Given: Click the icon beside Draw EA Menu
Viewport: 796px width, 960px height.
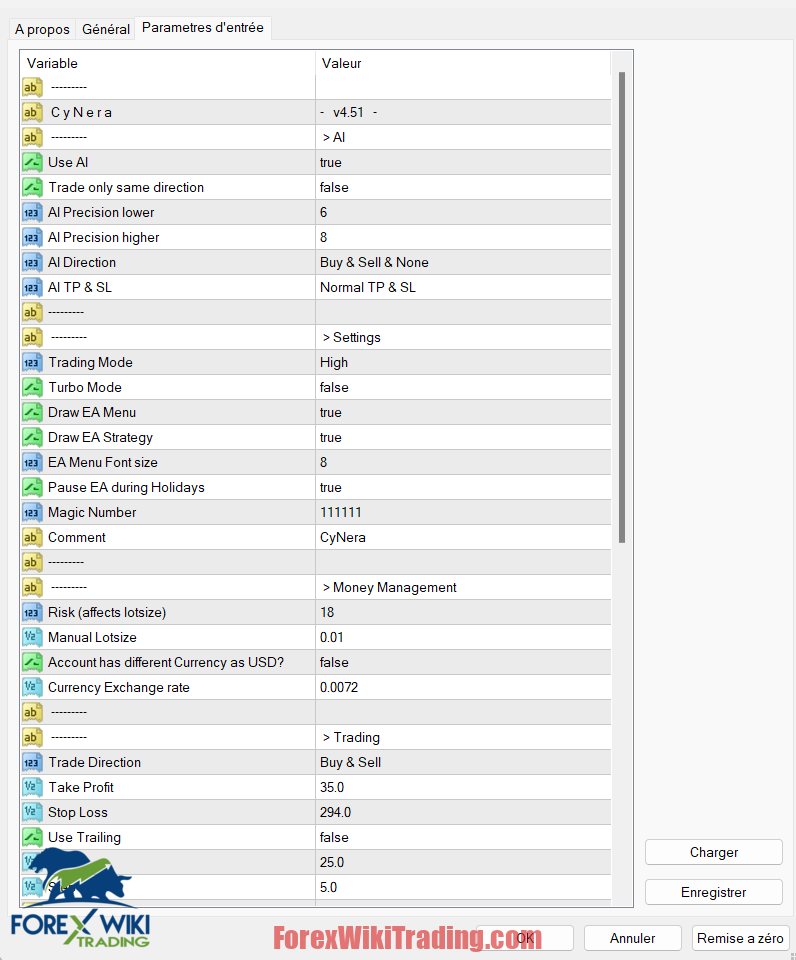Looking at the screenshot, I should (32, 413).
